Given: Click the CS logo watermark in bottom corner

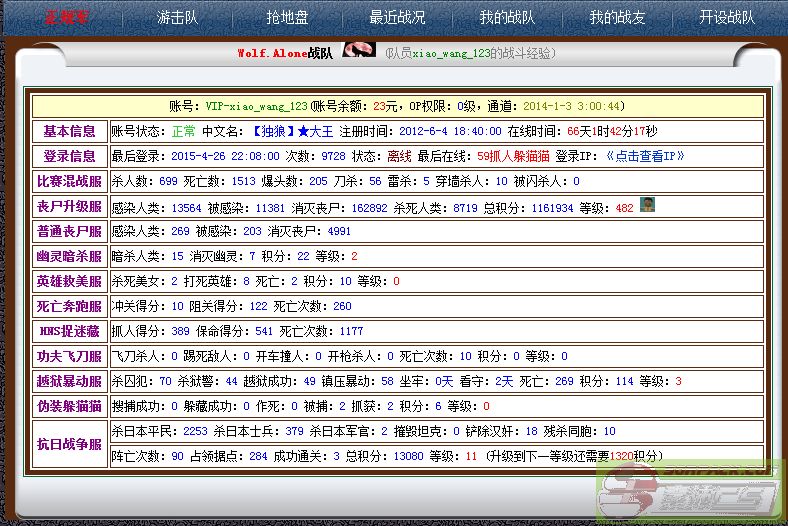Looking at the screenshot, I should coord(690,492).
